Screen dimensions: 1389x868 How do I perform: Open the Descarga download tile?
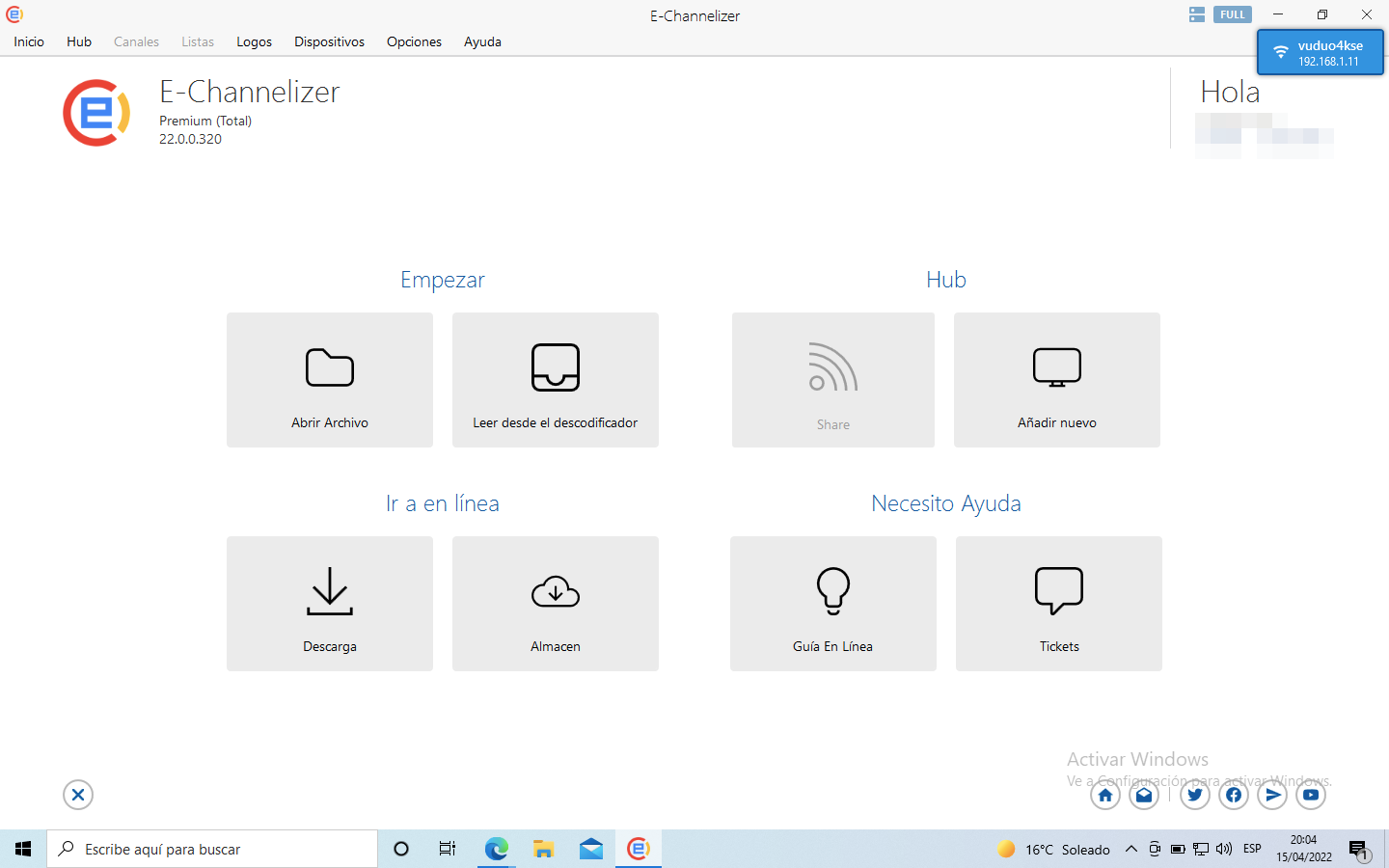click(329, 604)
